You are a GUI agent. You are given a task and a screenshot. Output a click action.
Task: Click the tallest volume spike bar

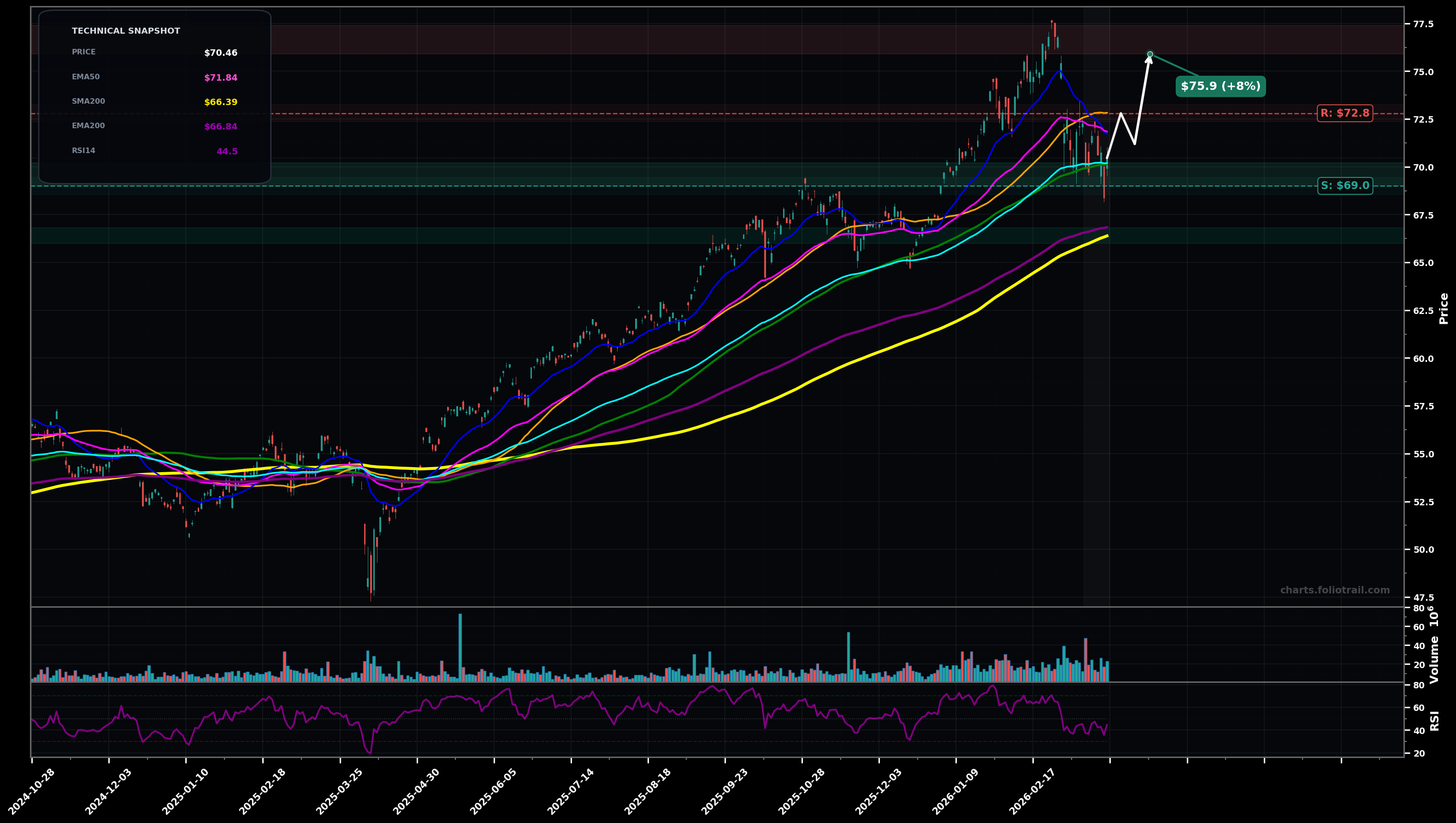point(460,645)
